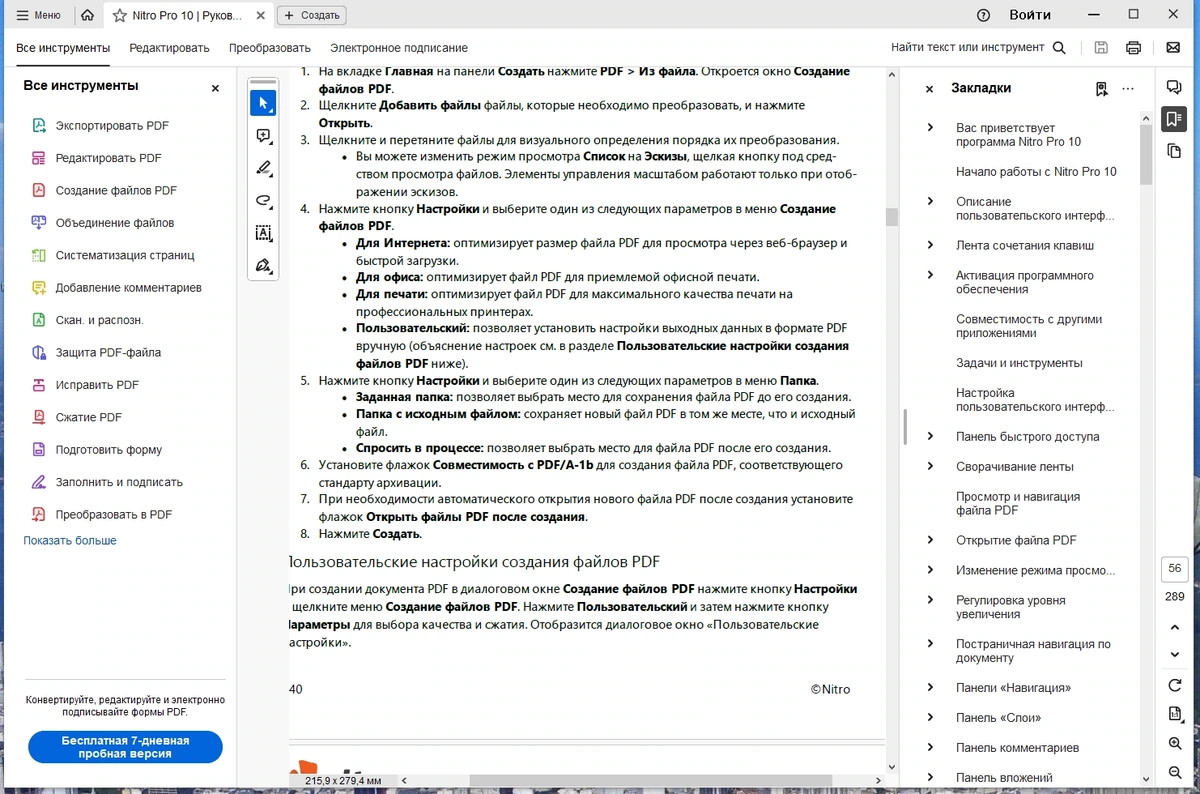This screenshot has width=1200, height=794.
Task: Switch to the 'Электронное подписание' tab
Action: pos(399,48)
